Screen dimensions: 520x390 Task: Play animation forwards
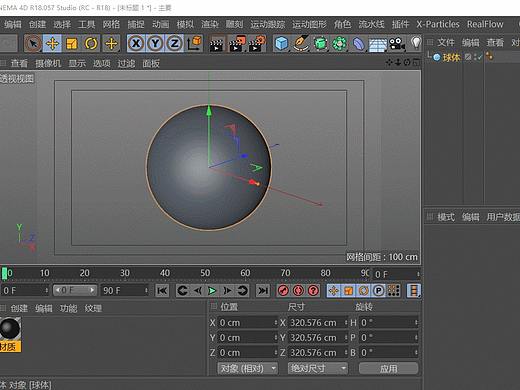click(x=212, y=291)
